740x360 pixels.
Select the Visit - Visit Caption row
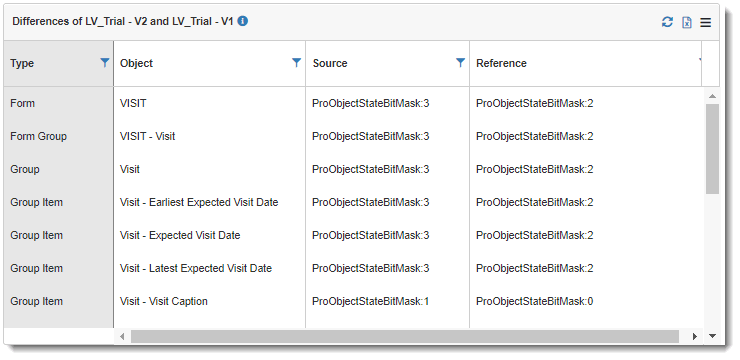pyautogui.click(x=354, y=301)
